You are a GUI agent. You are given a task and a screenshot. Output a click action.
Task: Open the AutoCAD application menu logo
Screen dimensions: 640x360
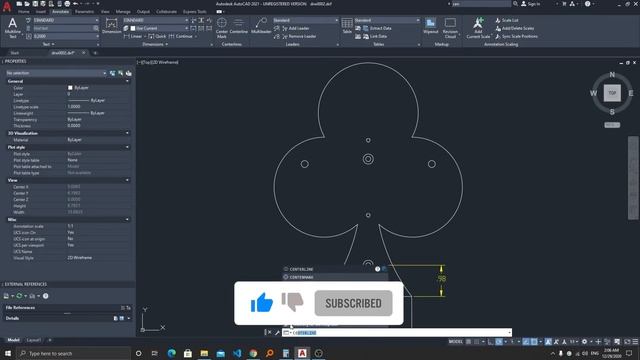click(7, 7)
